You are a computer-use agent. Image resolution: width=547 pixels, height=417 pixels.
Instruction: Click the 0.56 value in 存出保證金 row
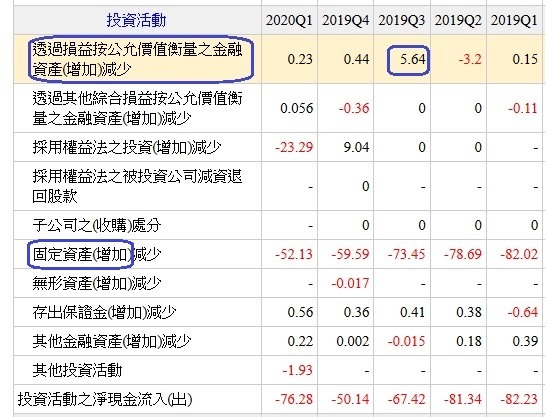(x=300, y=312)
